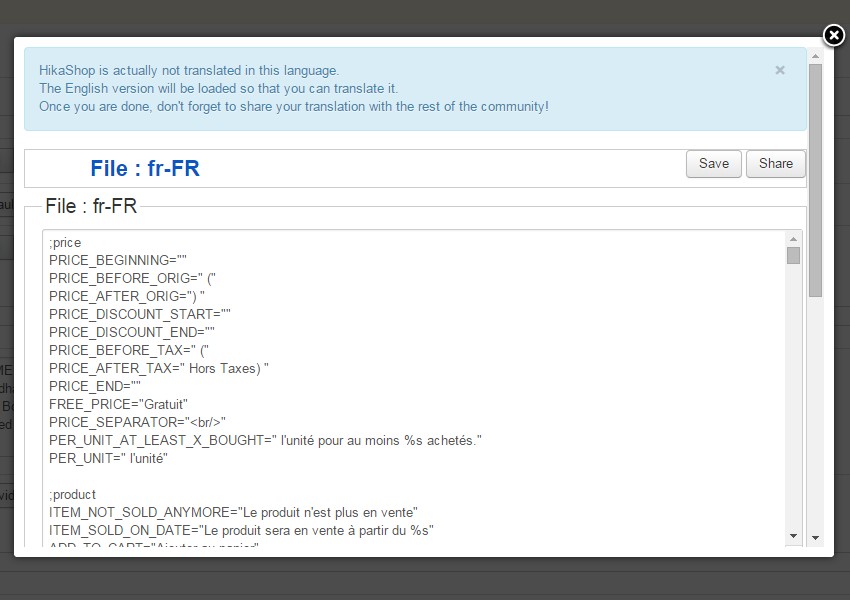Click the popup scrollbar up arrow
850x600 pixels.
[815, 56]
